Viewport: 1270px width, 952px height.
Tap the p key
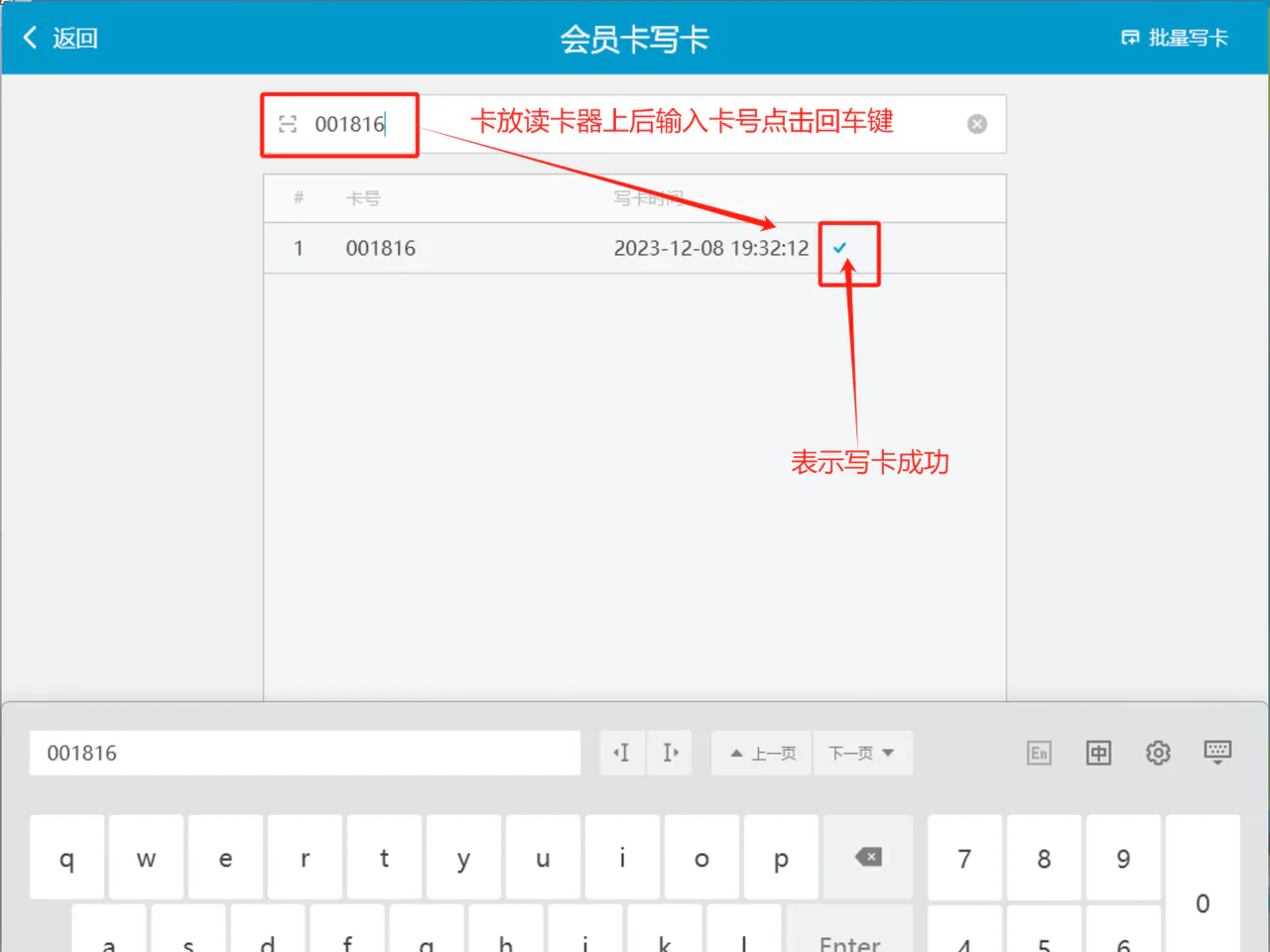click(x=781, y=857)
